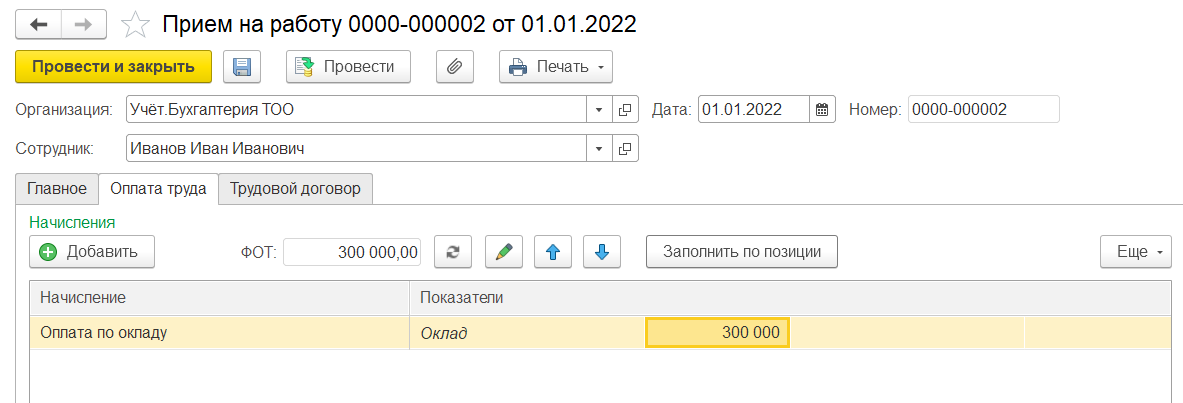1183x403 pixels.
Task: Switch to the Трудовой договор tab
Action: tap(295, 188)
